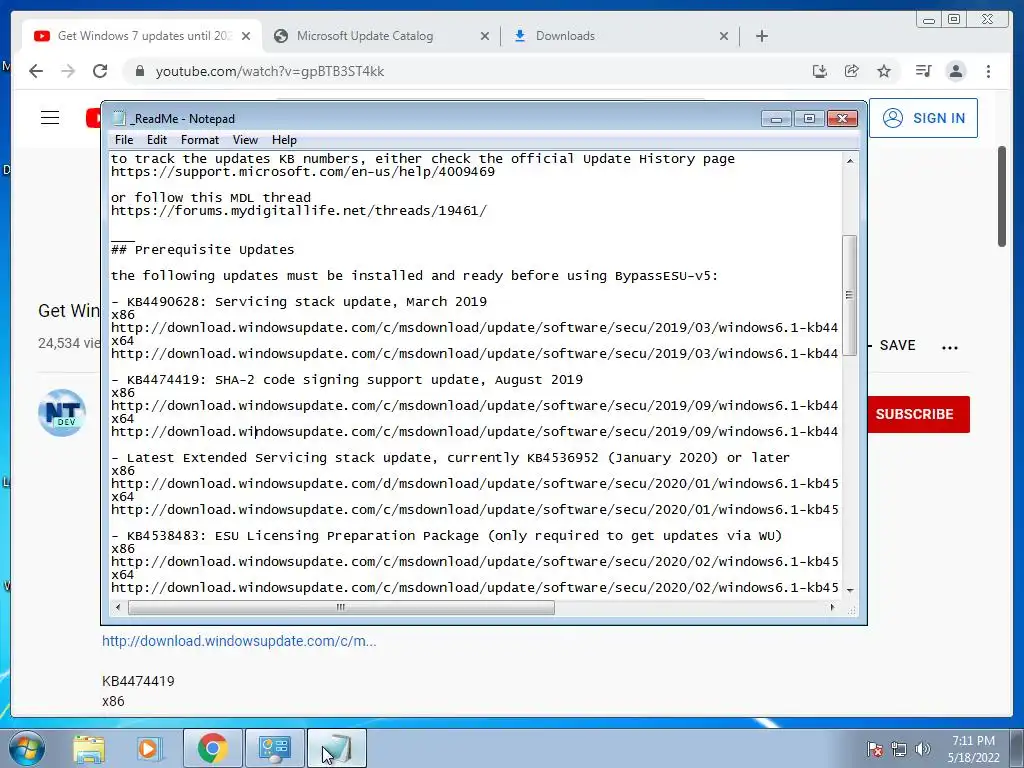Click Notepad horizontal scrollbar left arrow
The image size is (1024, 768).
point(118,607)
